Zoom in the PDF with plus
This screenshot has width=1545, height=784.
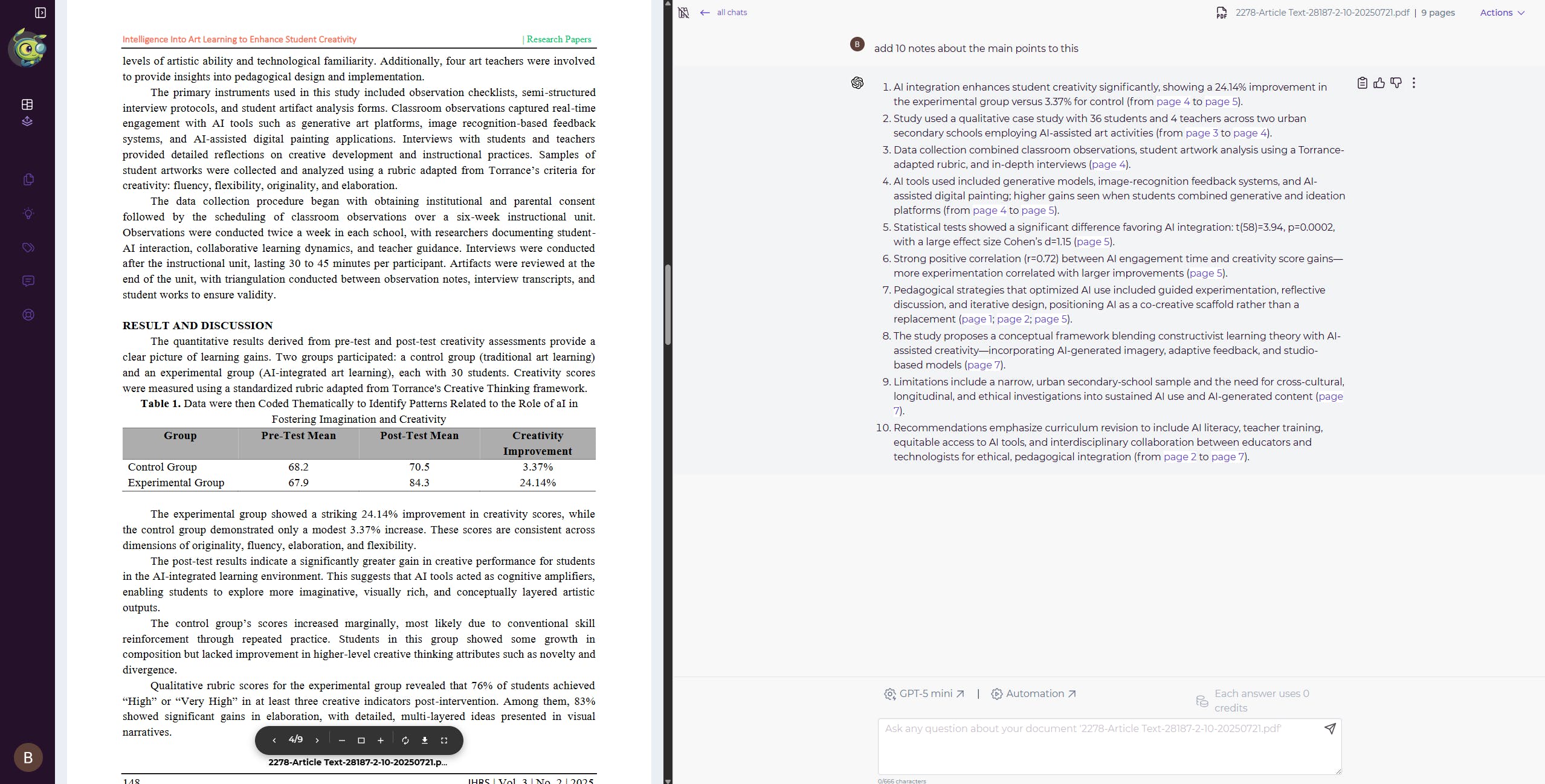click(x=381, y=741)
